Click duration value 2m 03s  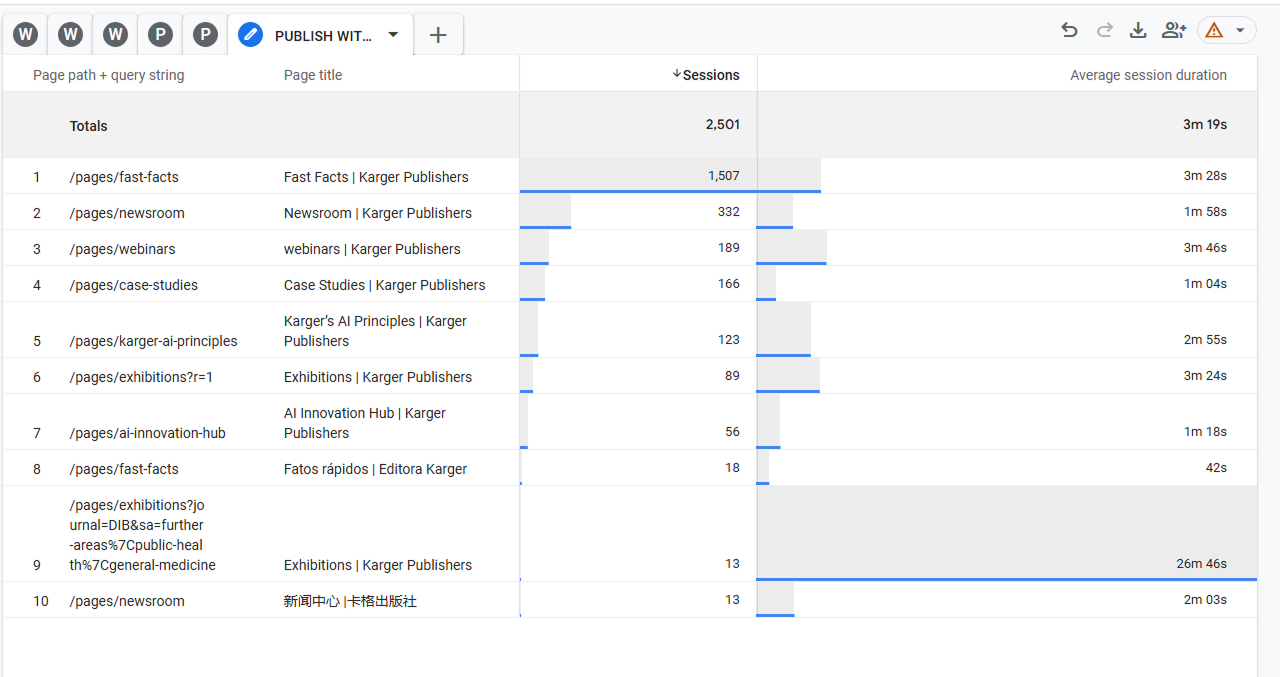[x=1205, y=600]
